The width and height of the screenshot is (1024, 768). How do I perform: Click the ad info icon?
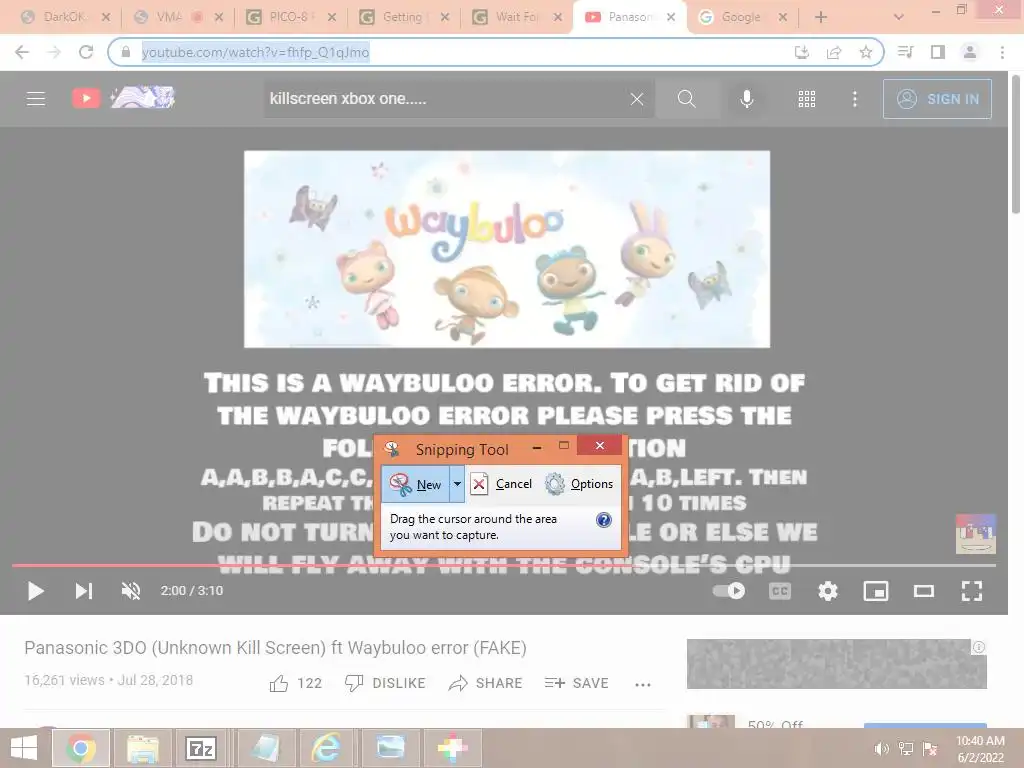tap(978, 647)
